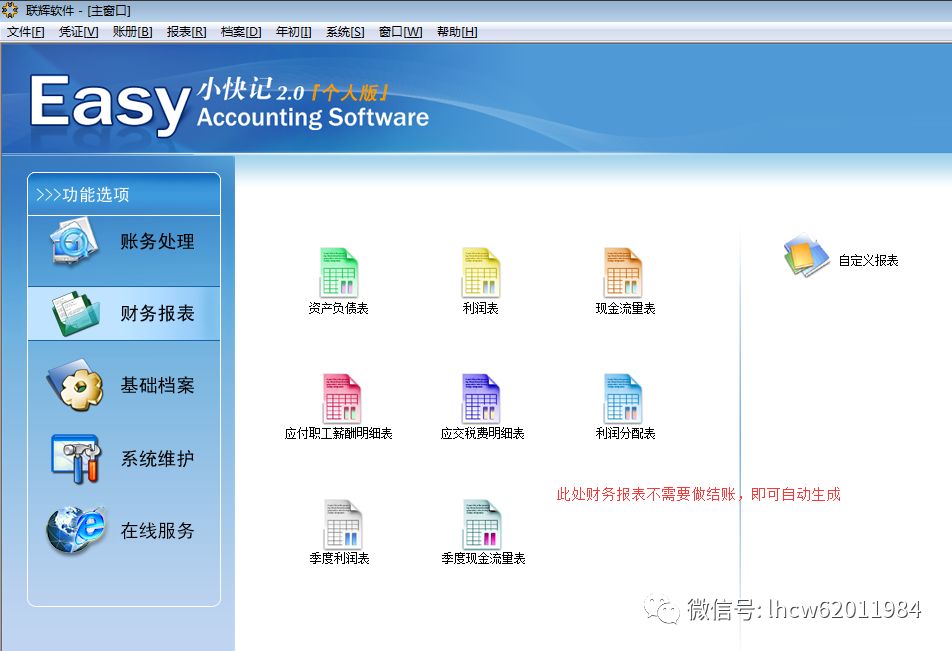Open the 应付职工薪酬明细表 icon
This screenshot has height=651, width=952.
[342, 398]
